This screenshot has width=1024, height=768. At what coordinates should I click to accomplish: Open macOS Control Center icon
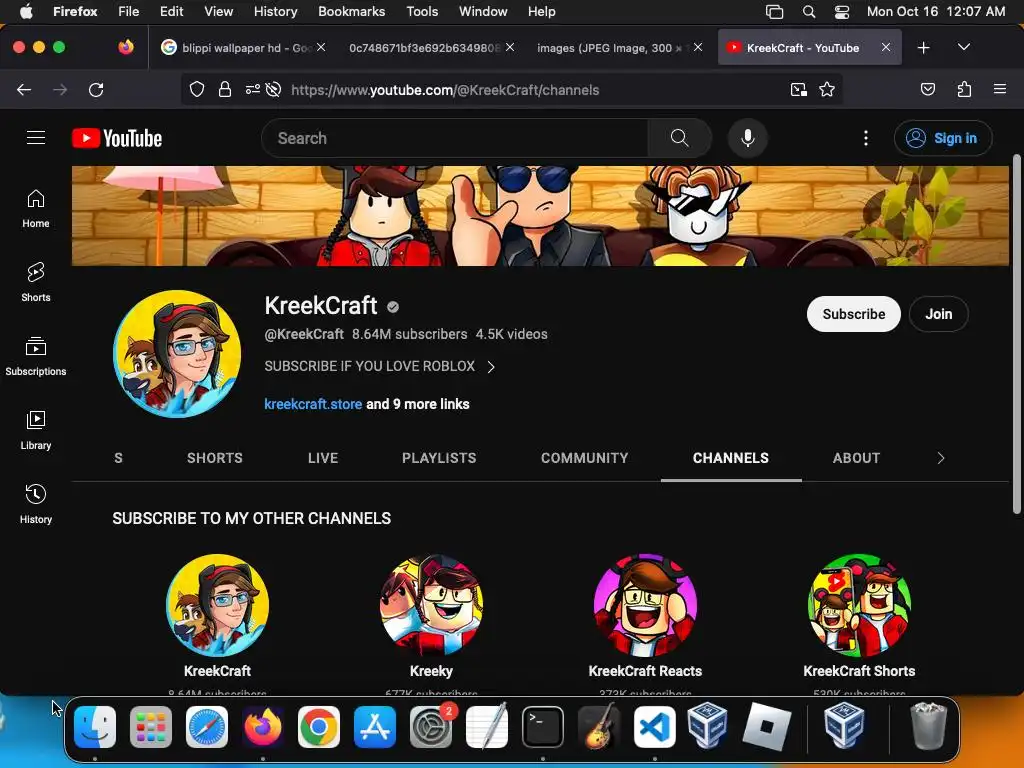842,12
